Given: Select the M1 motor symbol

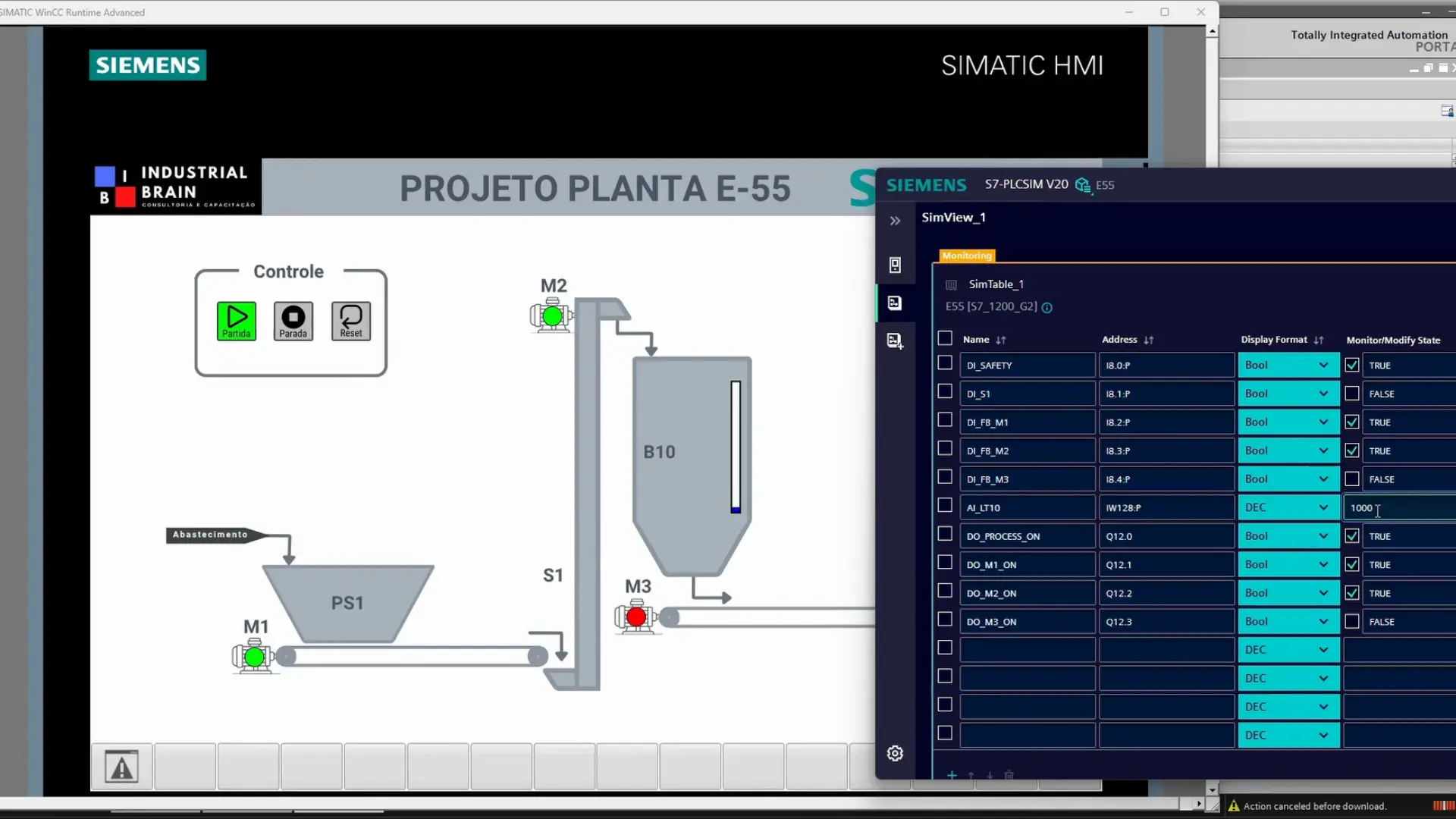Looking at the screenshot, I should [x=253, y=656].
